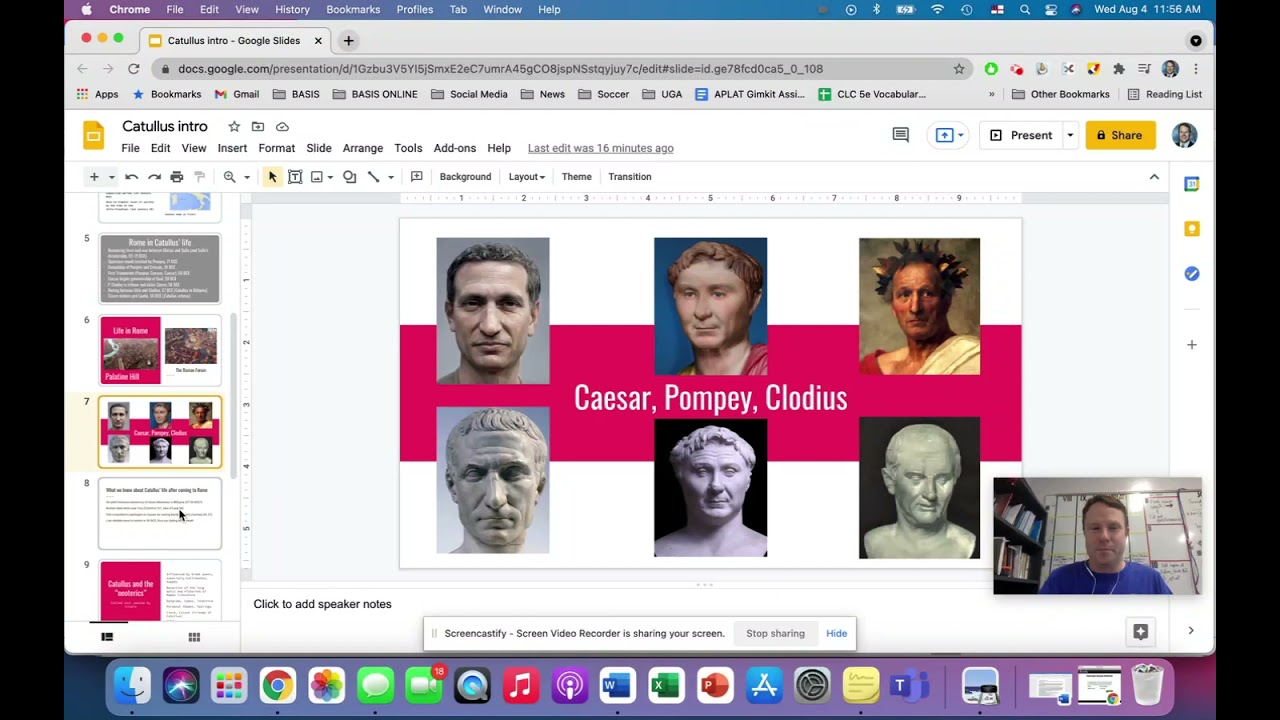Screen dimensions: 1280x720
Task: Select the arrow cursor select tool
Action: (x=272, y=177)
